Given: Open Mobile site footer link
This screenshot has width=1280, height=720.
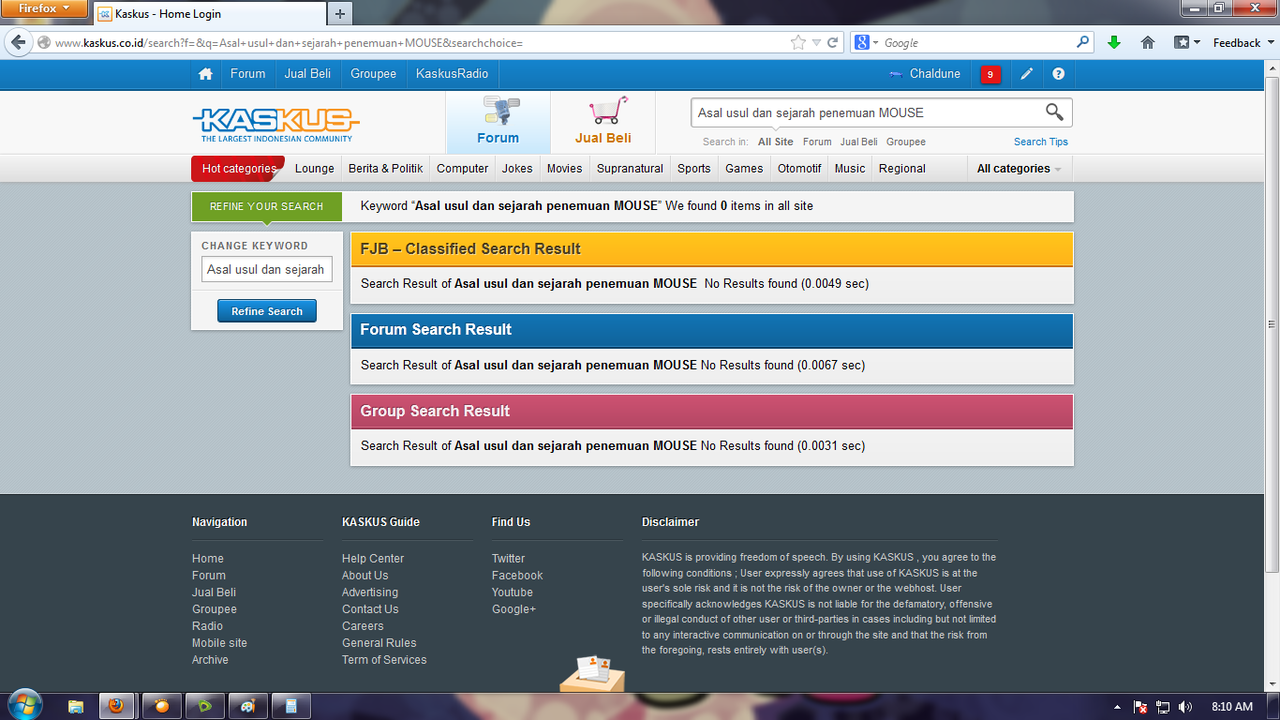Looking at the screenshot, I should (219, 643).
